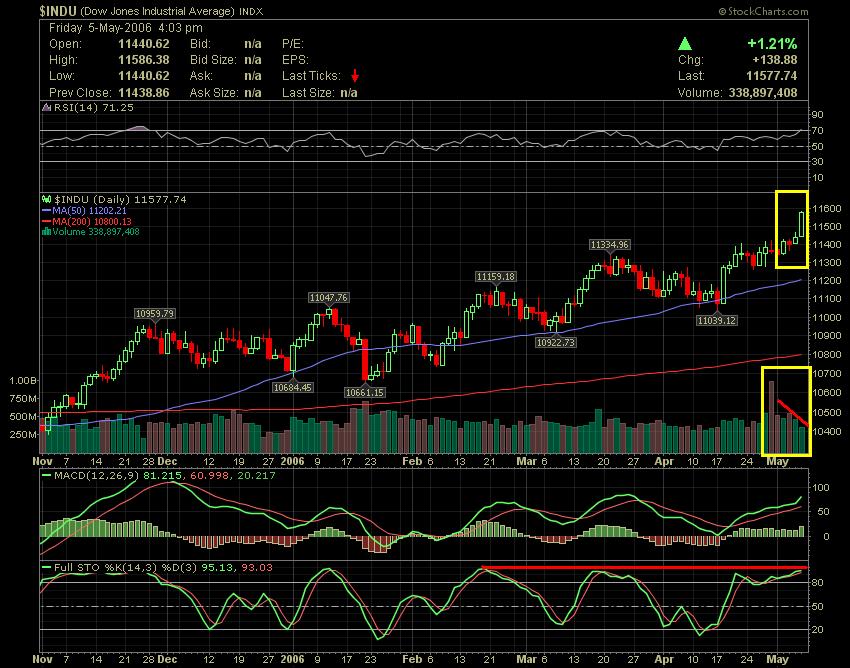Click the 'P/E:' label

(x=292, y=44)
